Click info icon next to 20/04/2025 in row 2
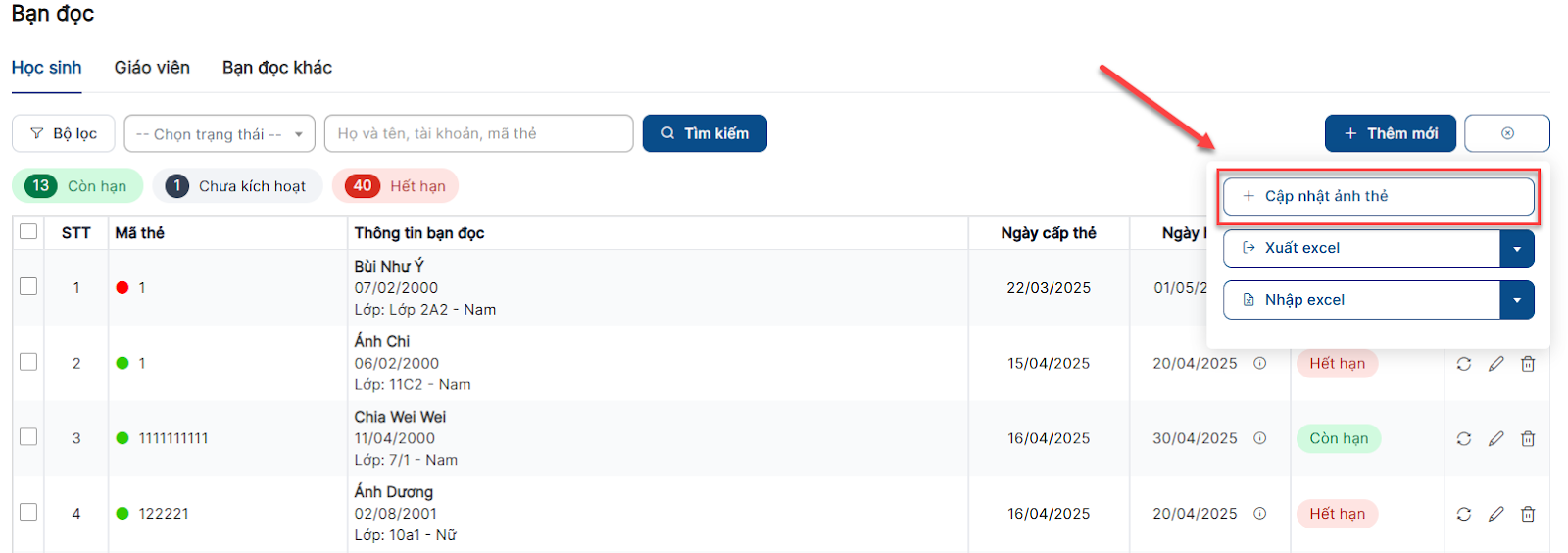Image resolution: width=1568 pixels, height=553 pixels. pyautogui.click(x=1260, y=363)
